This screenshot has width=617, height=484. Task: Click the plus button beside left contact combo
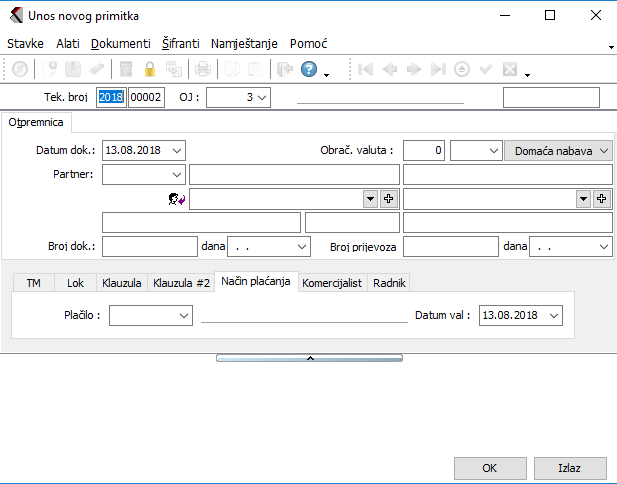point(390,199)
